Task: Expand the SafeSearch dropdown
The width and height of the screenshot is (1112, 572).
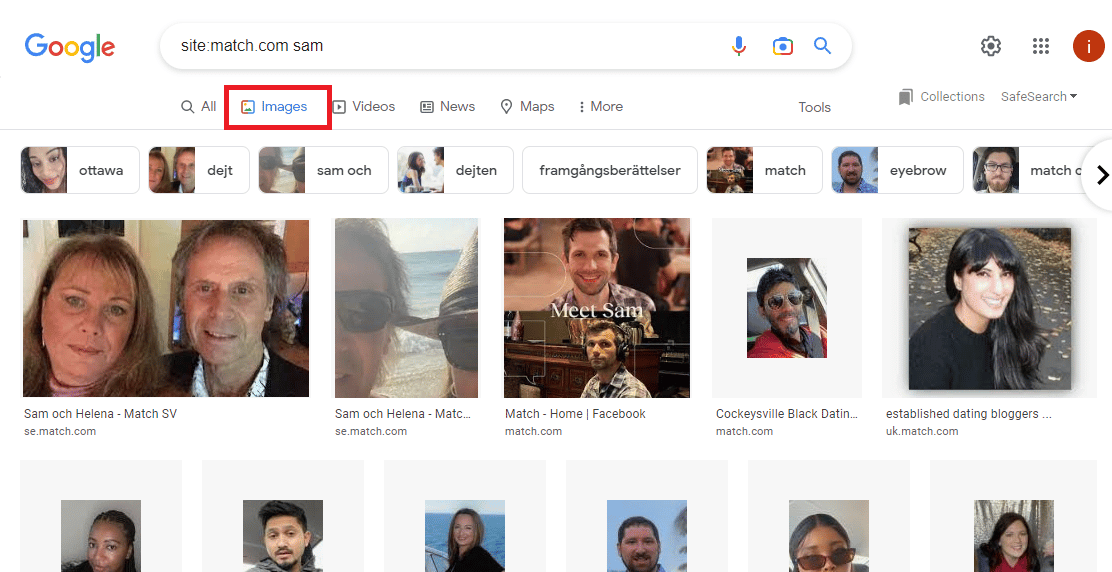Action: (x=1039, y=97)
